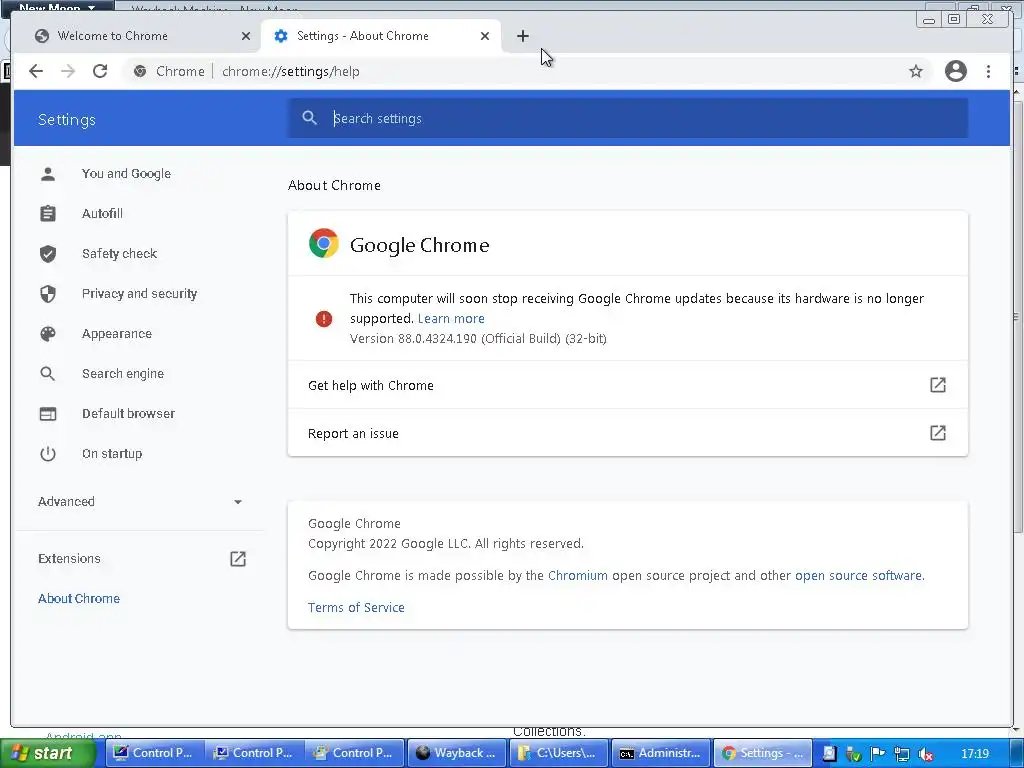
Task: Switch to the Welcome to Chrome tab
Action: click(136, 36)
